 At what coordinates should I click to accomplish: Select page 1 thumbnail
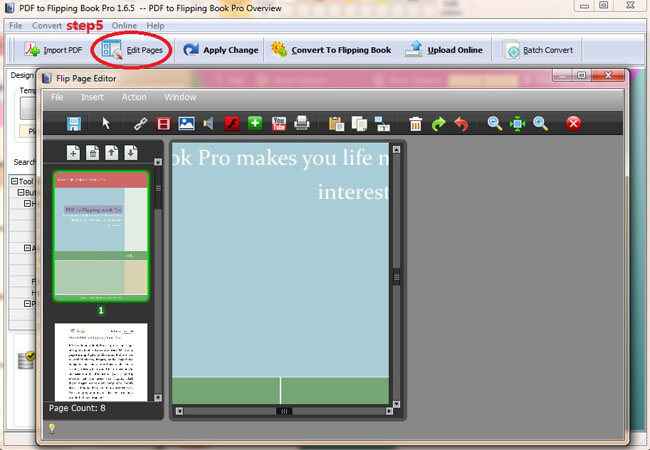[x=101, y=236]
